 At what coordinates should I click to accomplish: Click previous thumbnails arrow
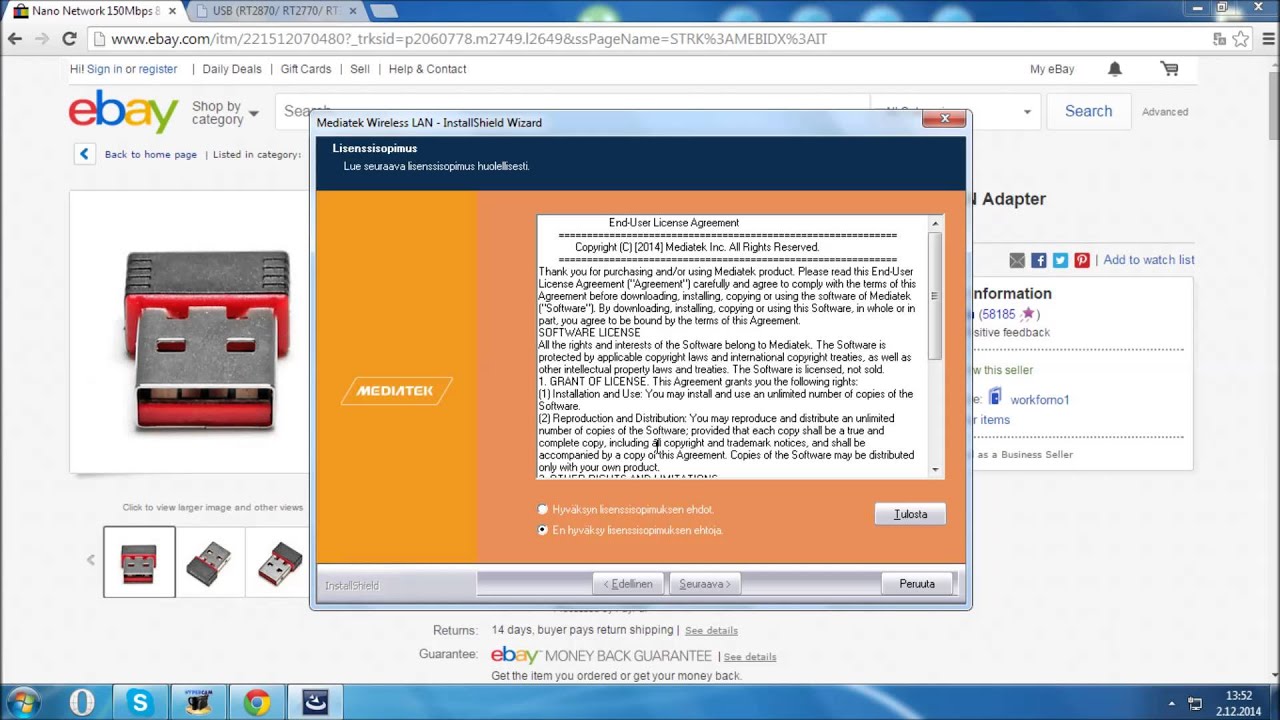click(x=90, y=560)
